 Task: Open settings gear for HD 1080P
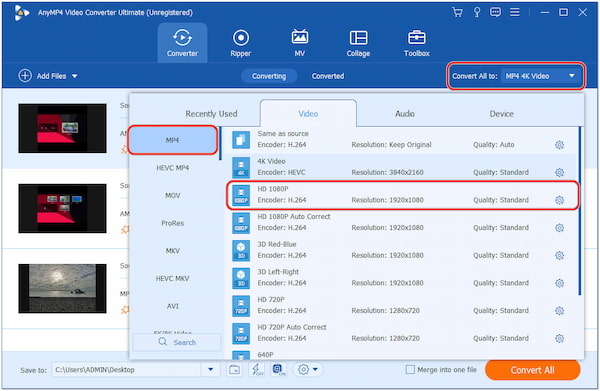pos(559,200)
